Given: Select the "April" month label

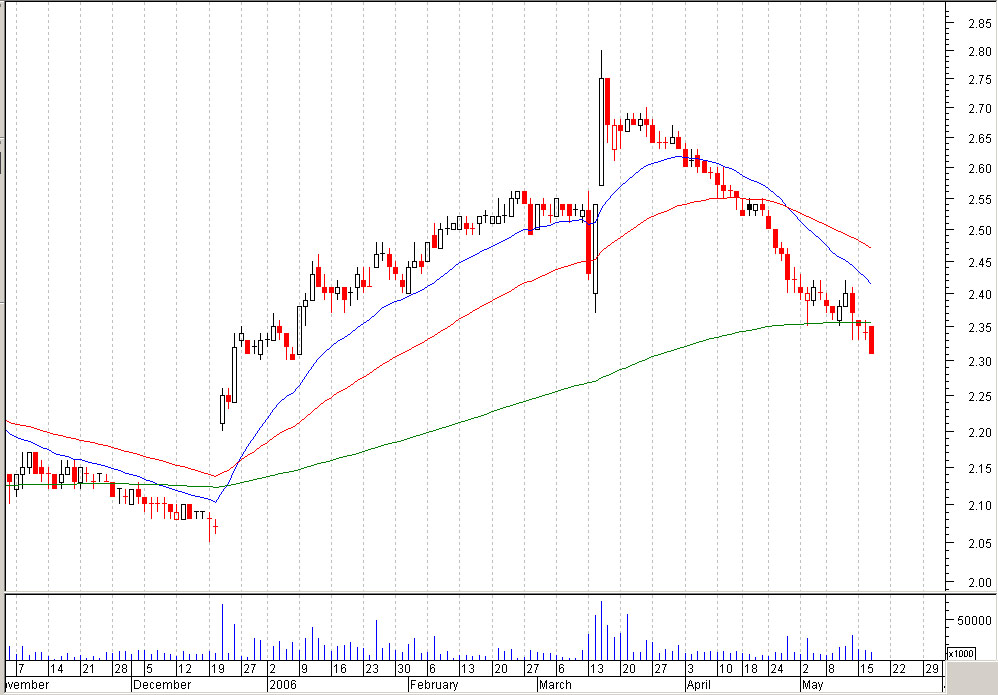Looking at the screenshot, I should (699, 685).
